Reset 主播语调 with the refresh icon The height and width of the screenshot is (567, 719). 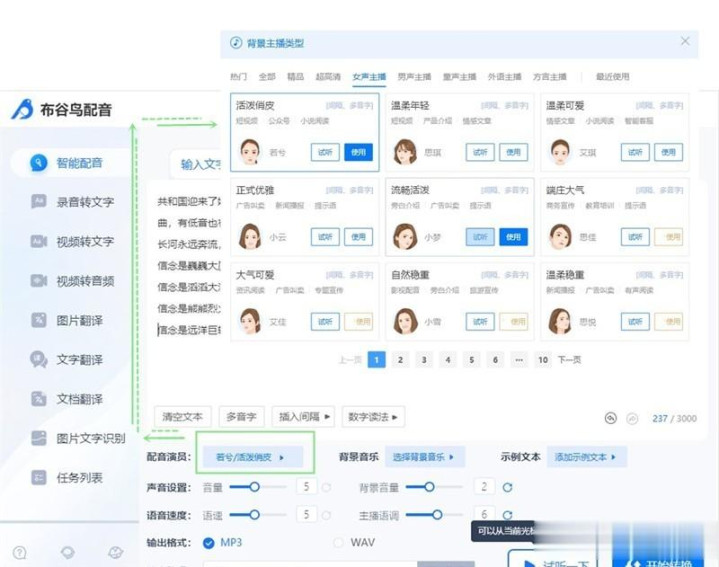507,515
